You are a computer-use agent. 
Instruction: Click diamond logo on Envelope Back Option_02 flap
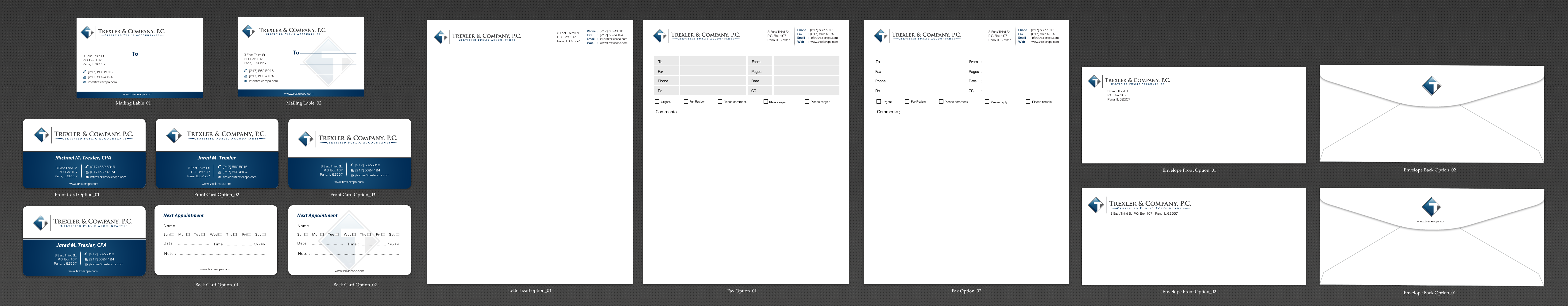click(x=1431, y=86)
